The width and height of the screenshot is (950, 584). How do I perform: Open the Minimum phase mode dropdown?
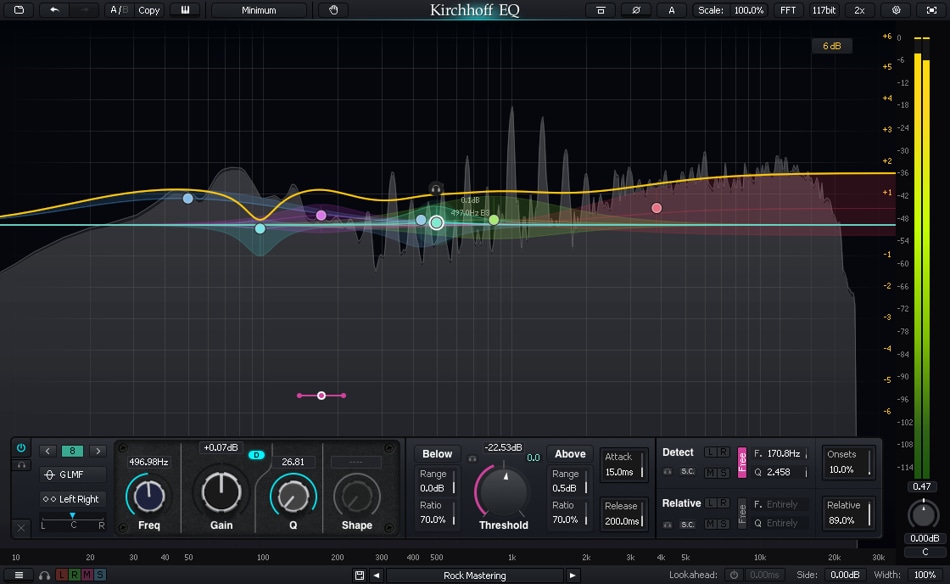(x=259, y=10)
